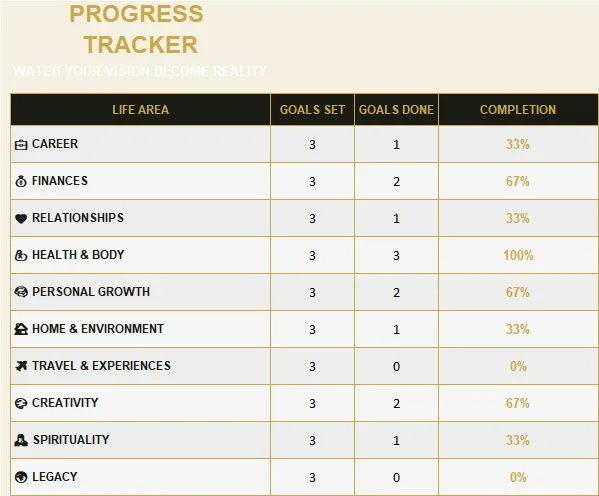The image size is (599, 496).
Task: Click the flexed arm icon beside Health & Body
Action: (21, 255)
